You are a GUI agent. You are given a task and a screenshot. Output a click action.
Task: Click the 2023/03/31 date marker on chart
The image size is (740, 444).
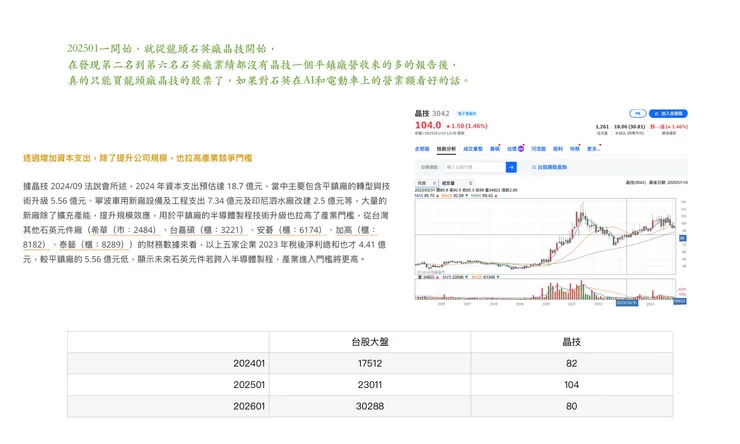[x=627, y=302]
